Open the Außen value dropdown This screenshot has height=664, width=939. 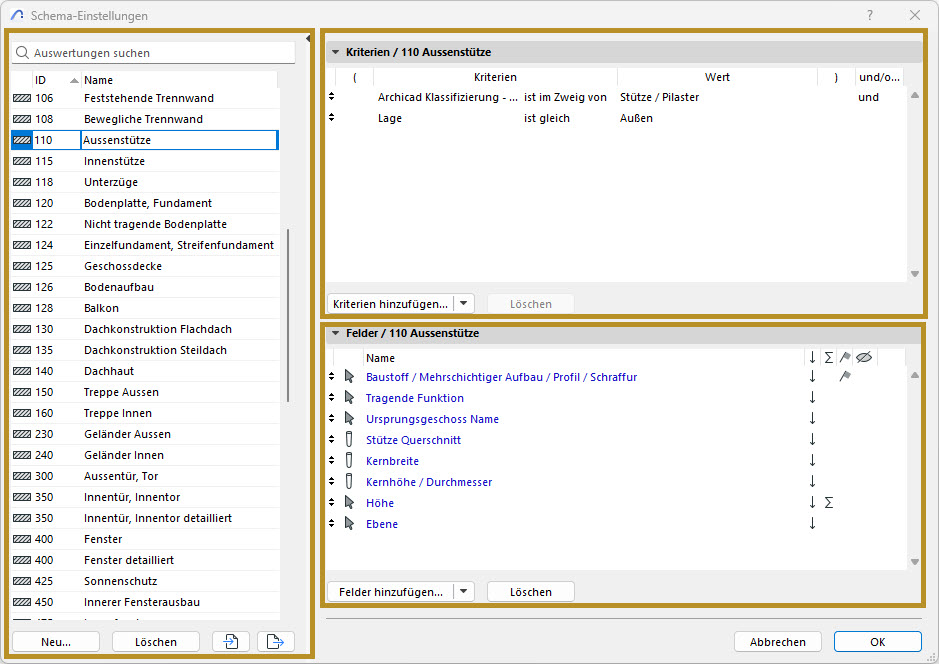point(636,118)
